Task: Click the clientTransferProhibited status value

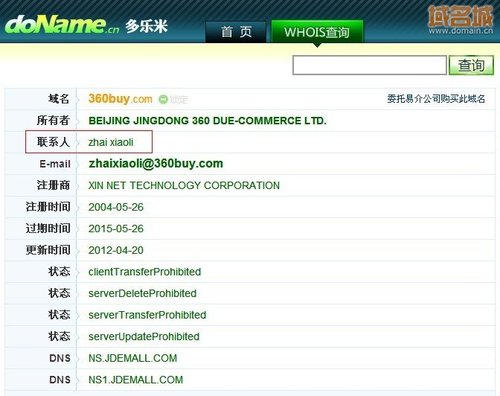Action: (145, 272)
